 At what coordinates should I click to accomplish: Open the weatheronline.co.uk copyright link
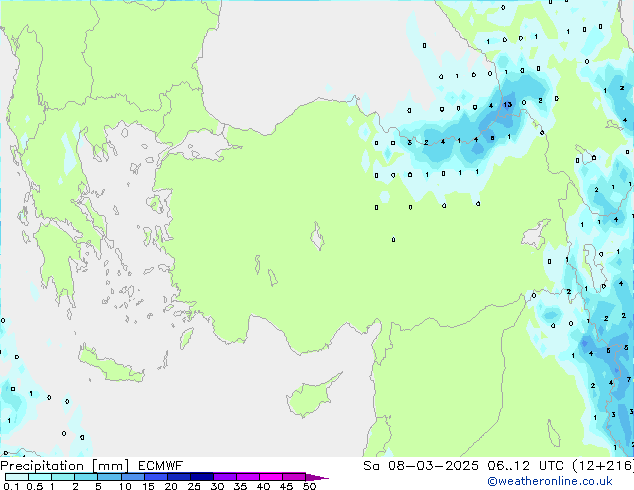(x=549, y=481)
